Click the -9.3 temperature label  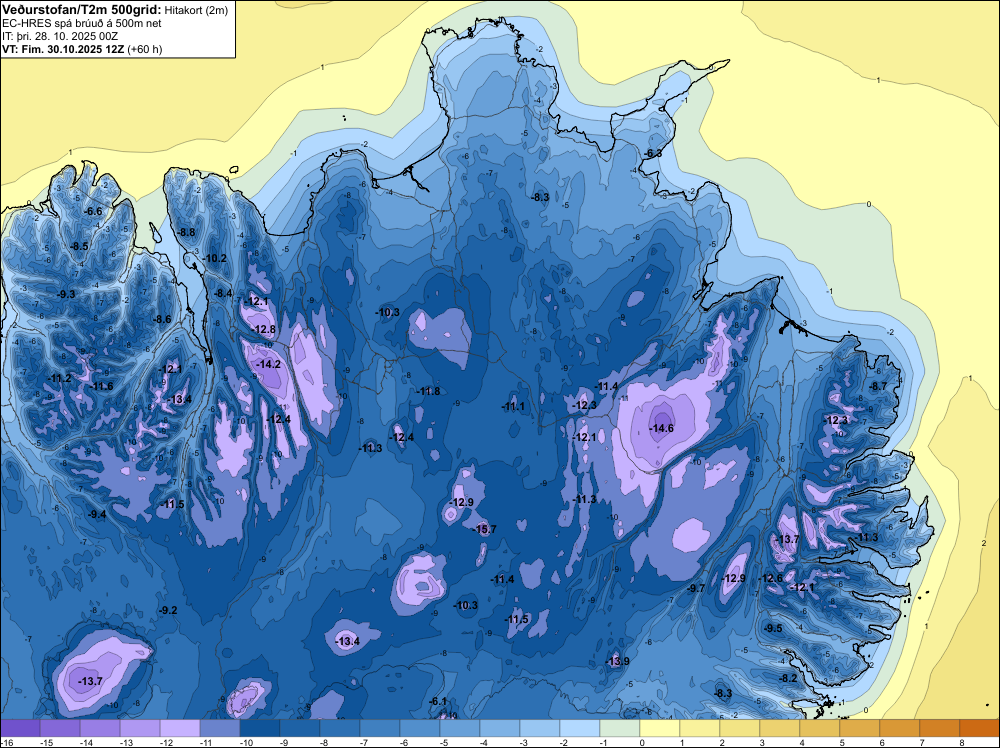[x=66, y=294]
